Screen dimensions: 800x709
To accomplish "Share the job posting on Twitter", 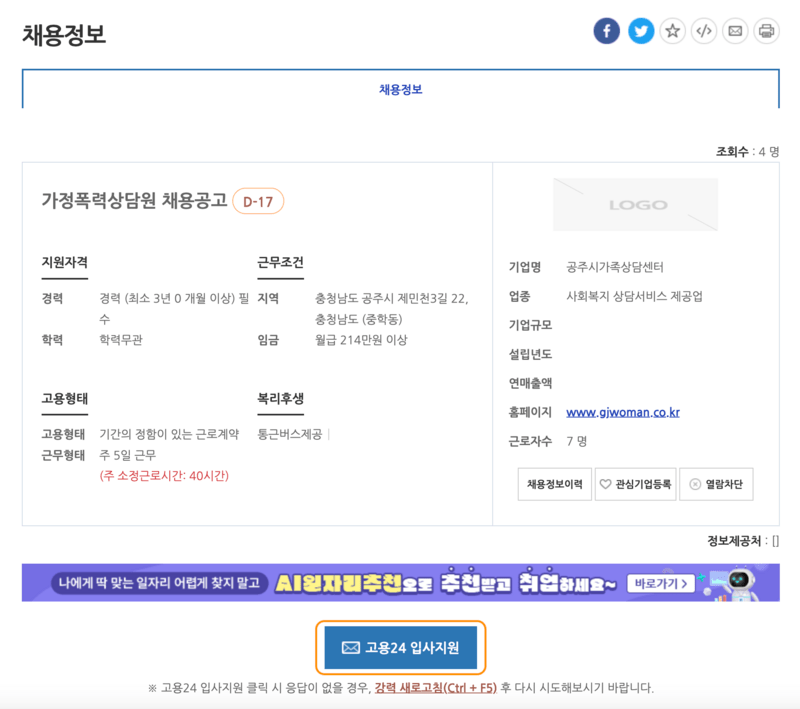I will click(x=639, y=31).
